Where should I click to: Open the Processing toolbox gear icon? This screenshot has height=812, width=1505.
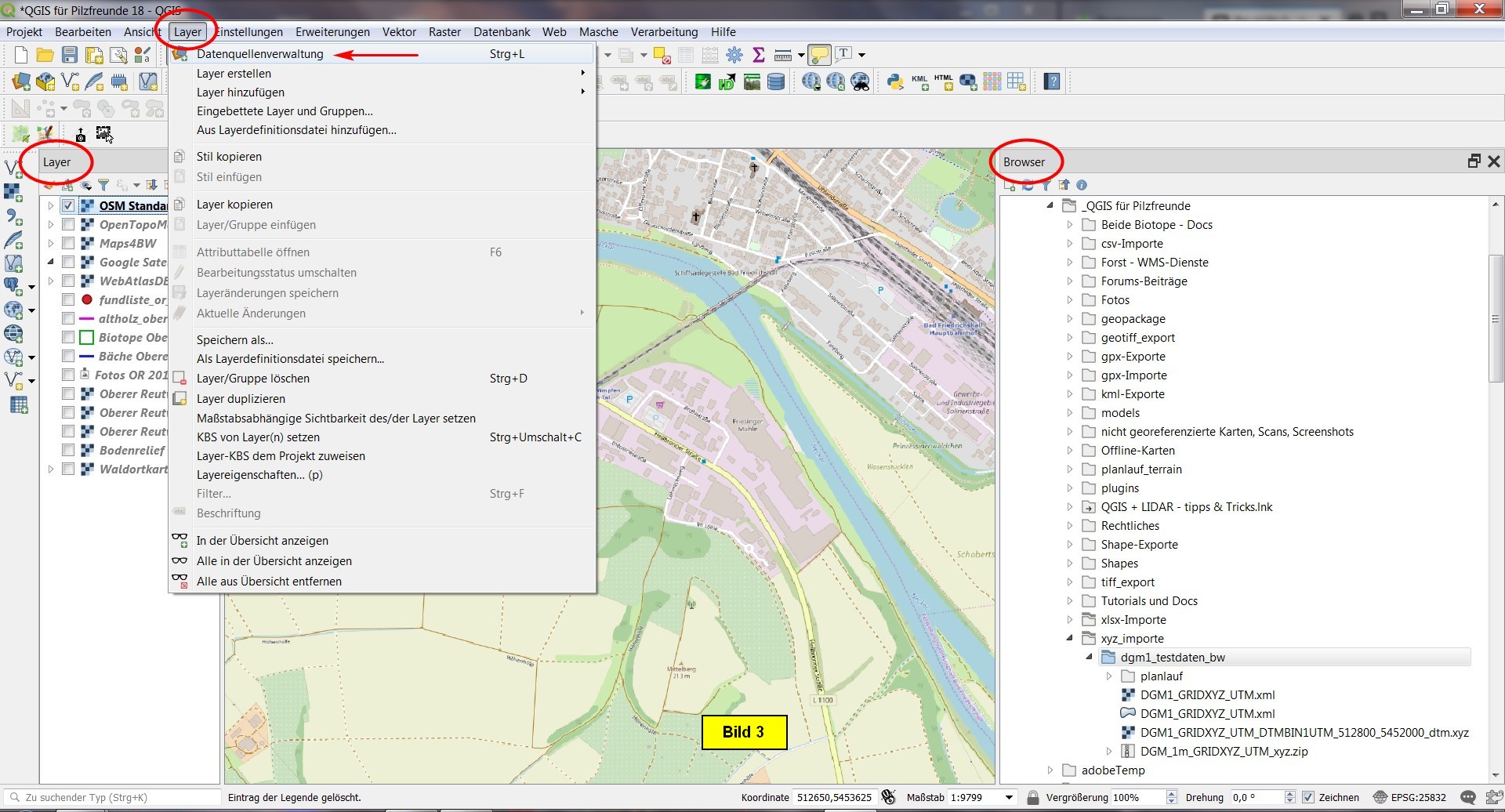(734, 55)
